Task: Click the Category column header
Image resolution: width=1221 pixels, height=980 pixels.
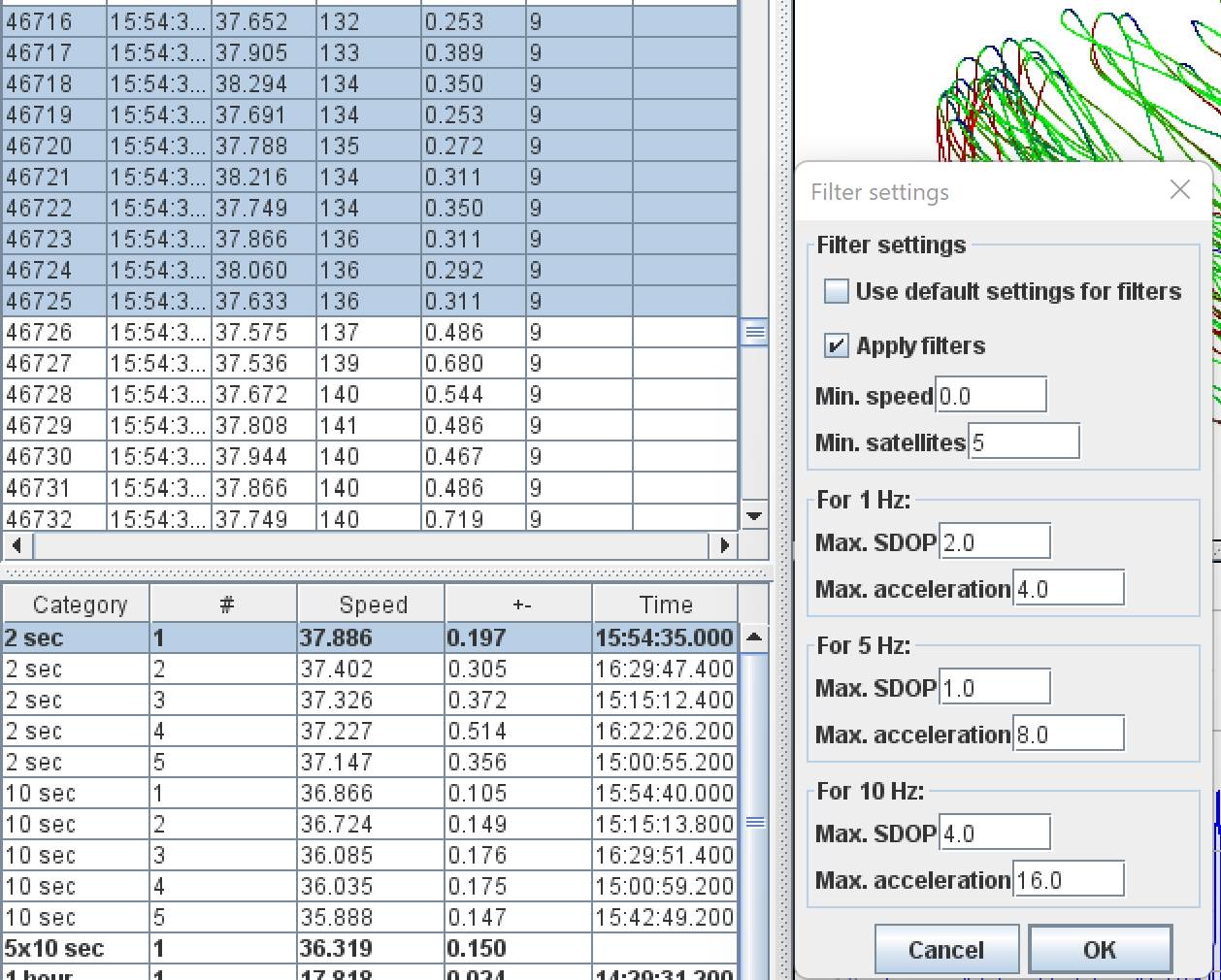Action: point(79,604)
